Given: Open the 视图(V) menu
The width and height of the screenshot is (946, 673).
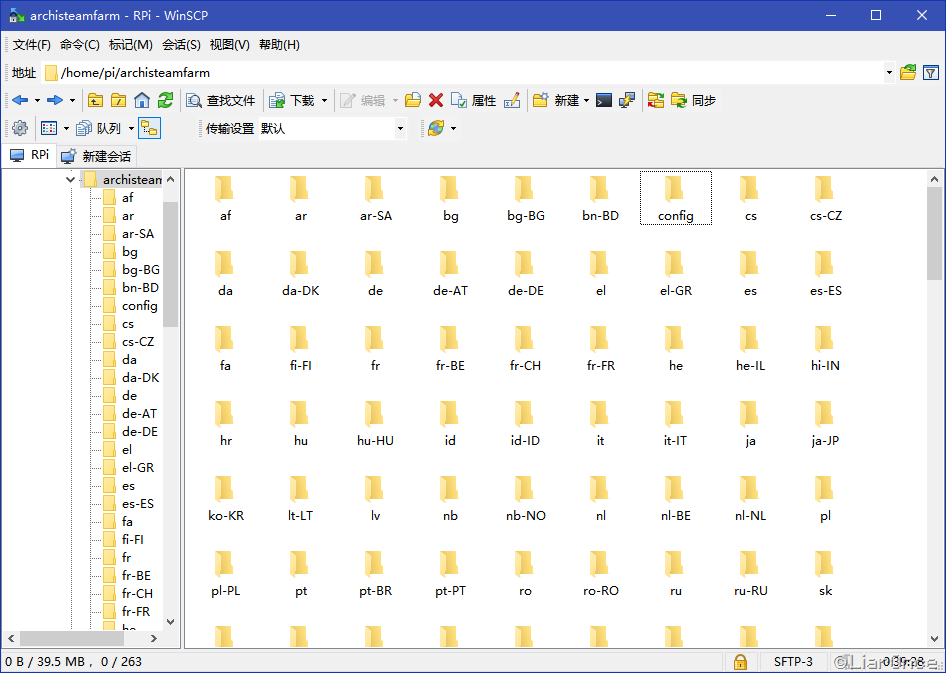Looking at the screenshot, I should [x=229, y=45].
